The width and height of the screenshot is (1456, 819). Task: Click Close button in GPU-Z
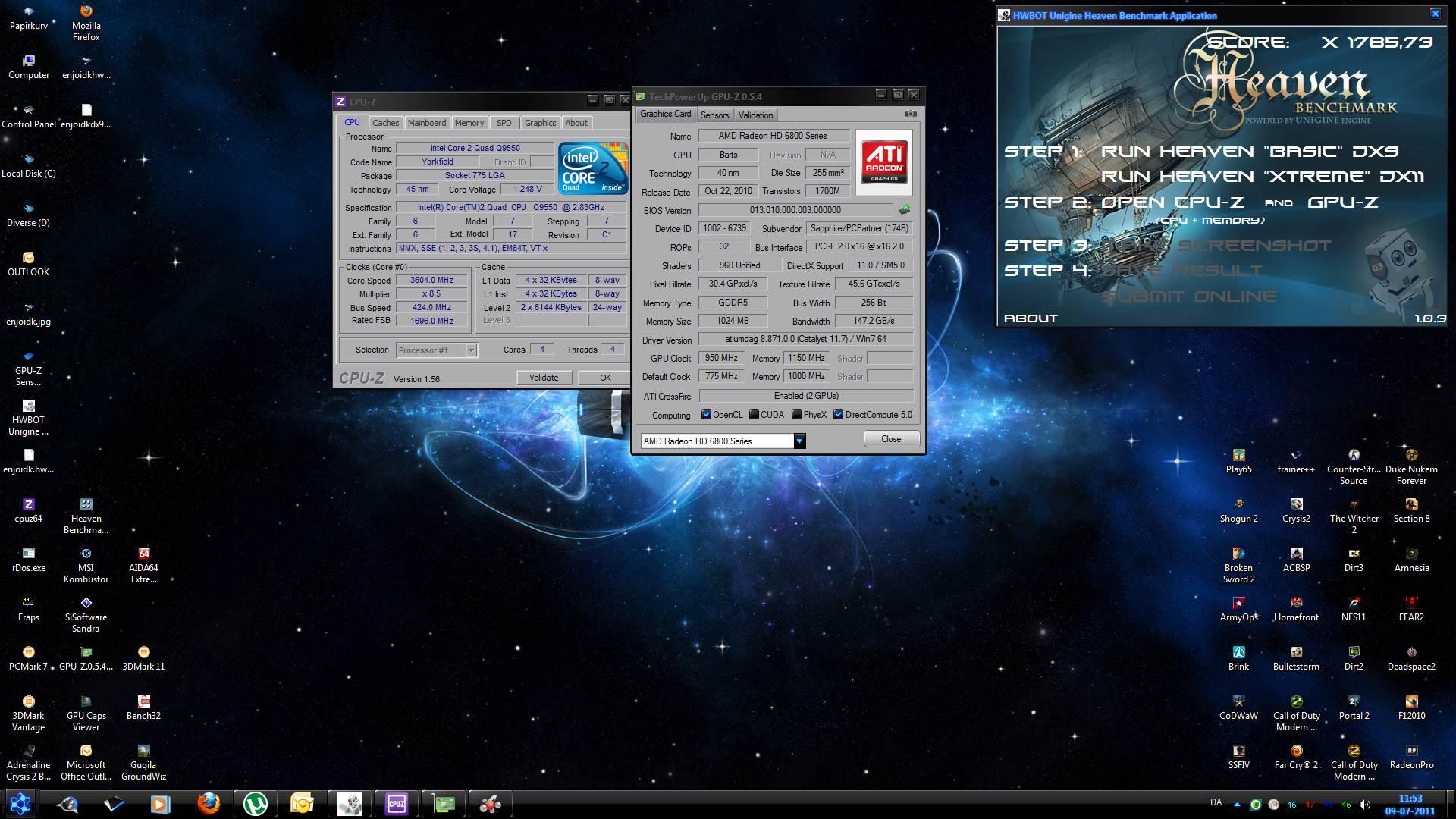tap(891, 439)
